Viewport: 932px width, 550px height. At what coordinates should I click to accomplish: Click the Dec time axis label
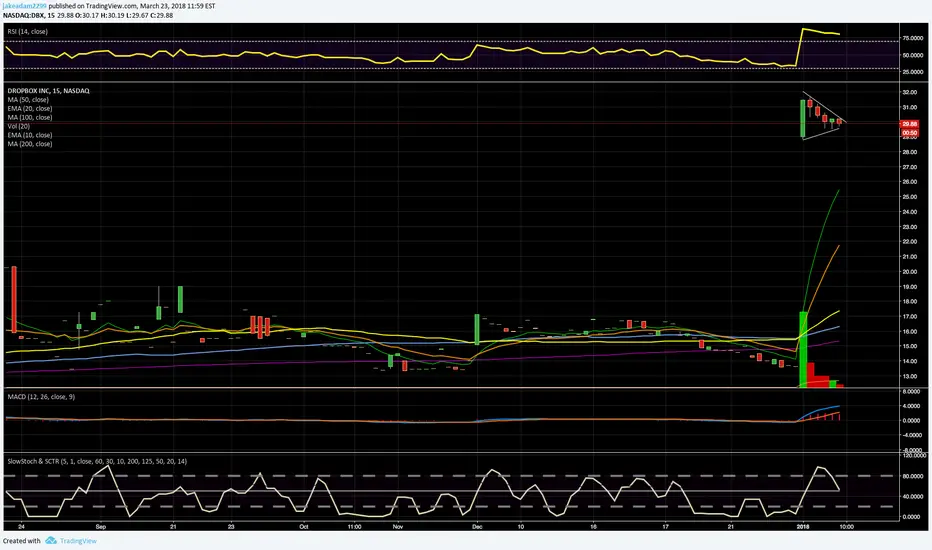pos(477,527)
